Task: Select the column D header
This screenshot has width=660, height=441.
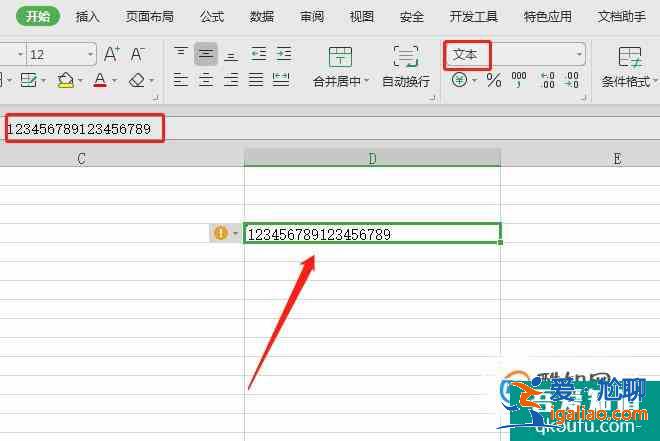Action: pos(373,159)
